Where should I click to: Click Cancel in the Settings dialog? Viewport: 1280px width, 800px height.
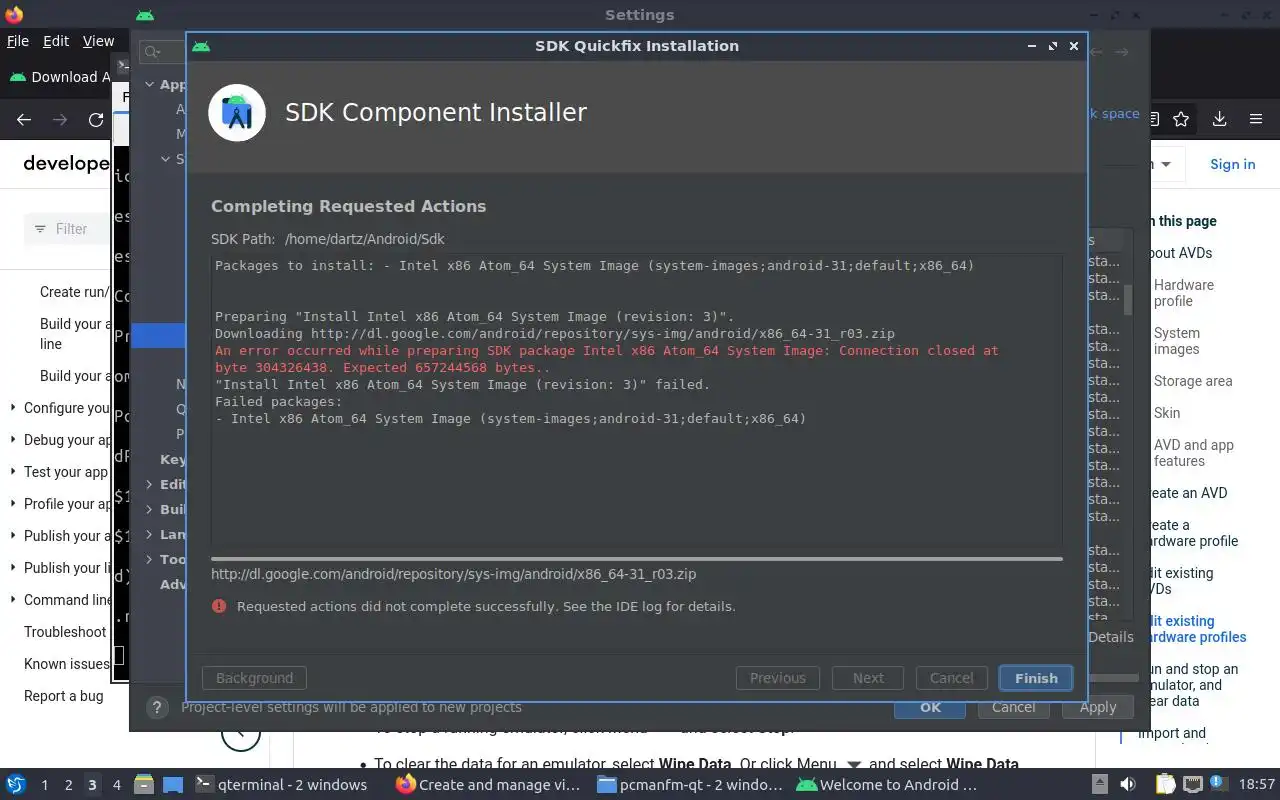click(1013, 707)
